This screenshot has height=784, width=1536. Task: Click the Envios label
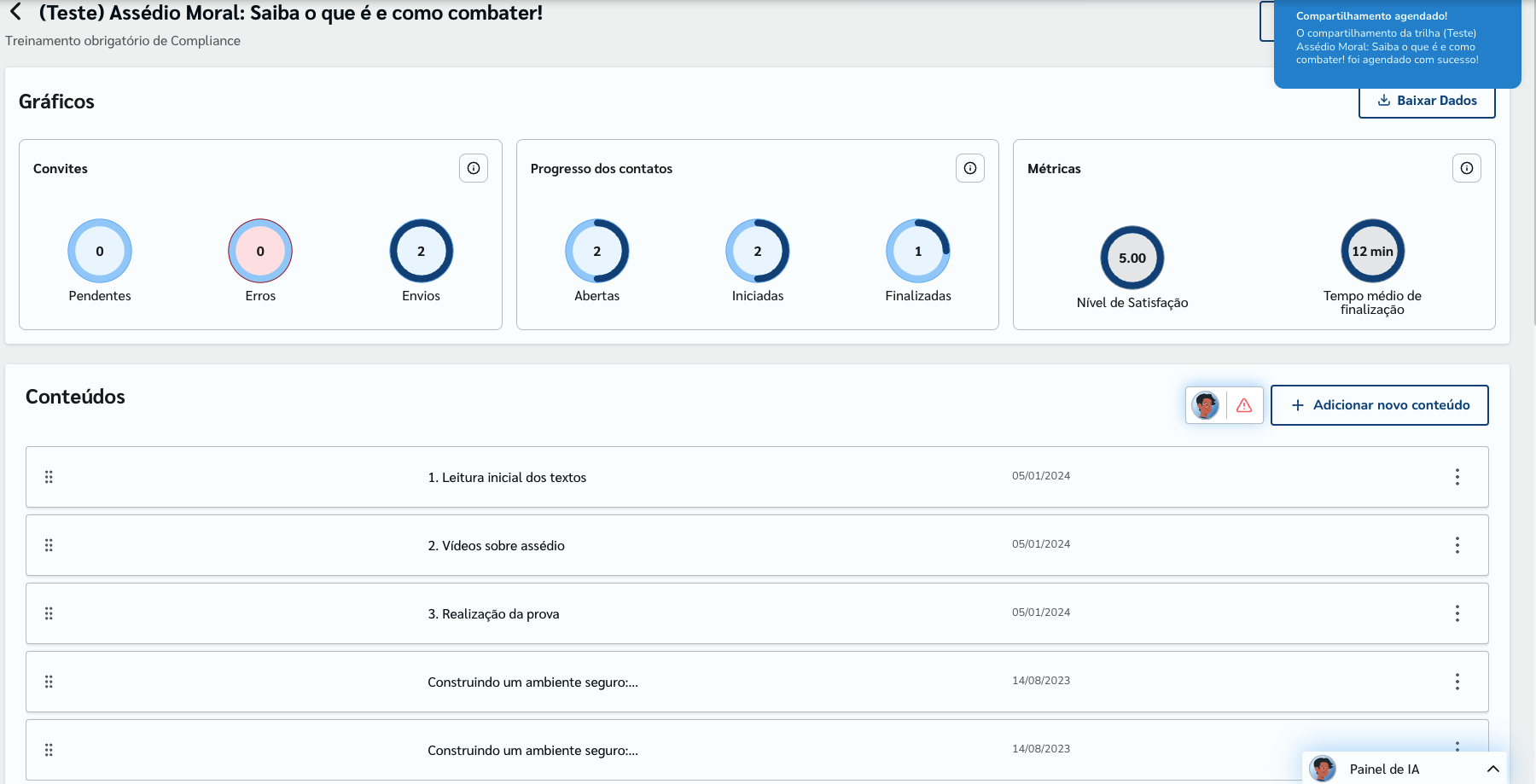(x=422, y=296)
